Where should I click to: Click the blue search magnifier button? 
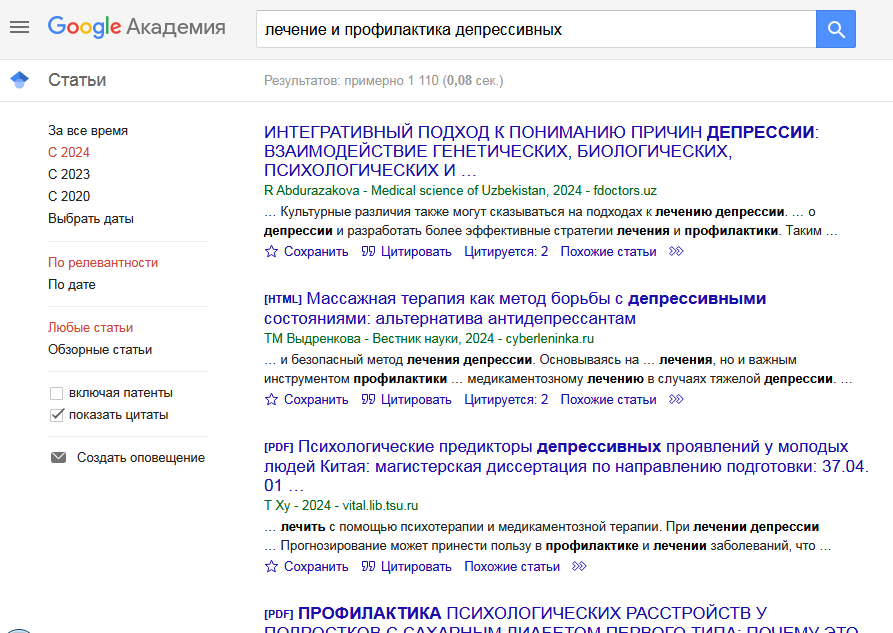pyautogui.click(x=836, y=30)
